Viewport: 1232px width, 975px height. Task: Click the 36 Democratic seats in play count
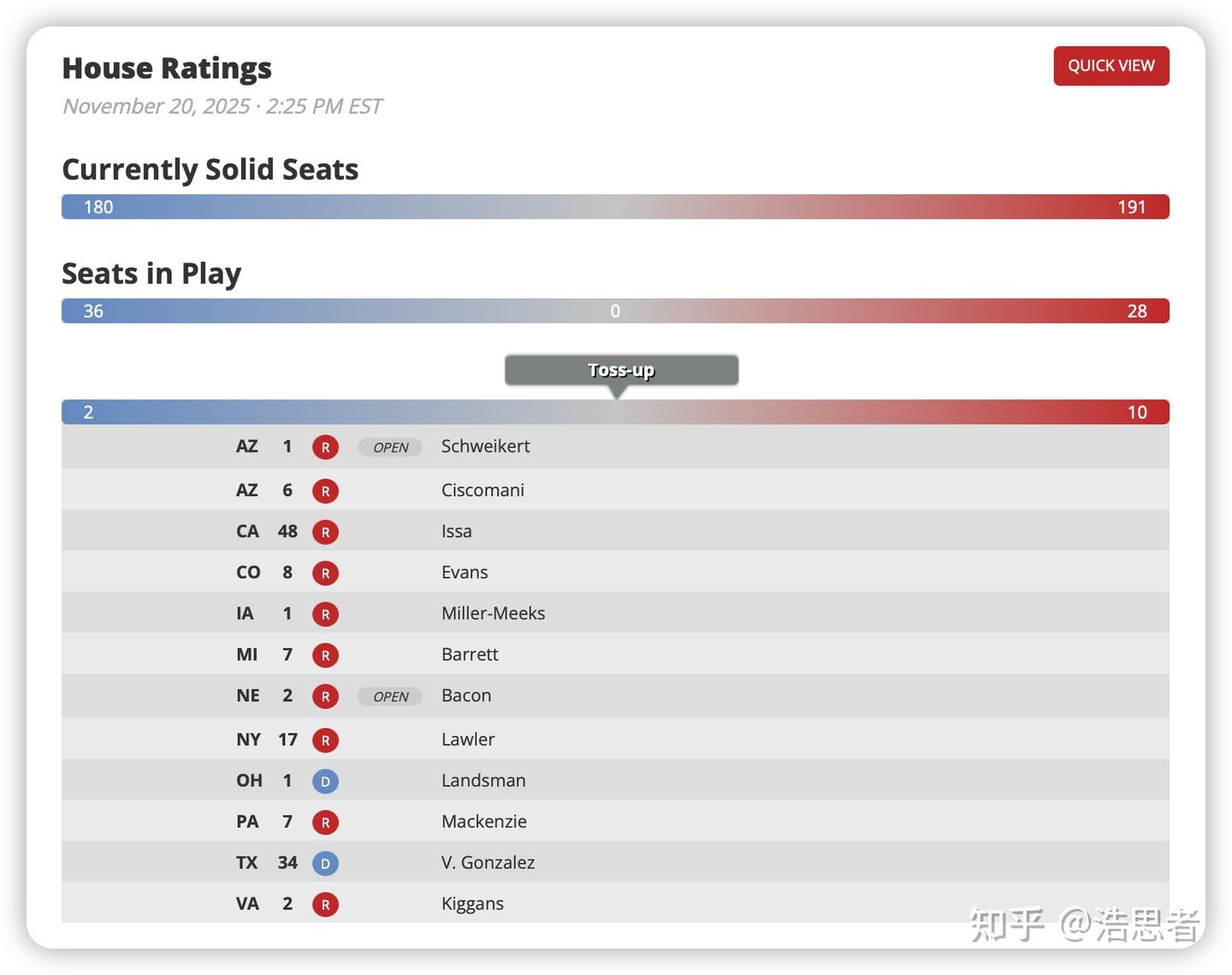click(93, 311)
